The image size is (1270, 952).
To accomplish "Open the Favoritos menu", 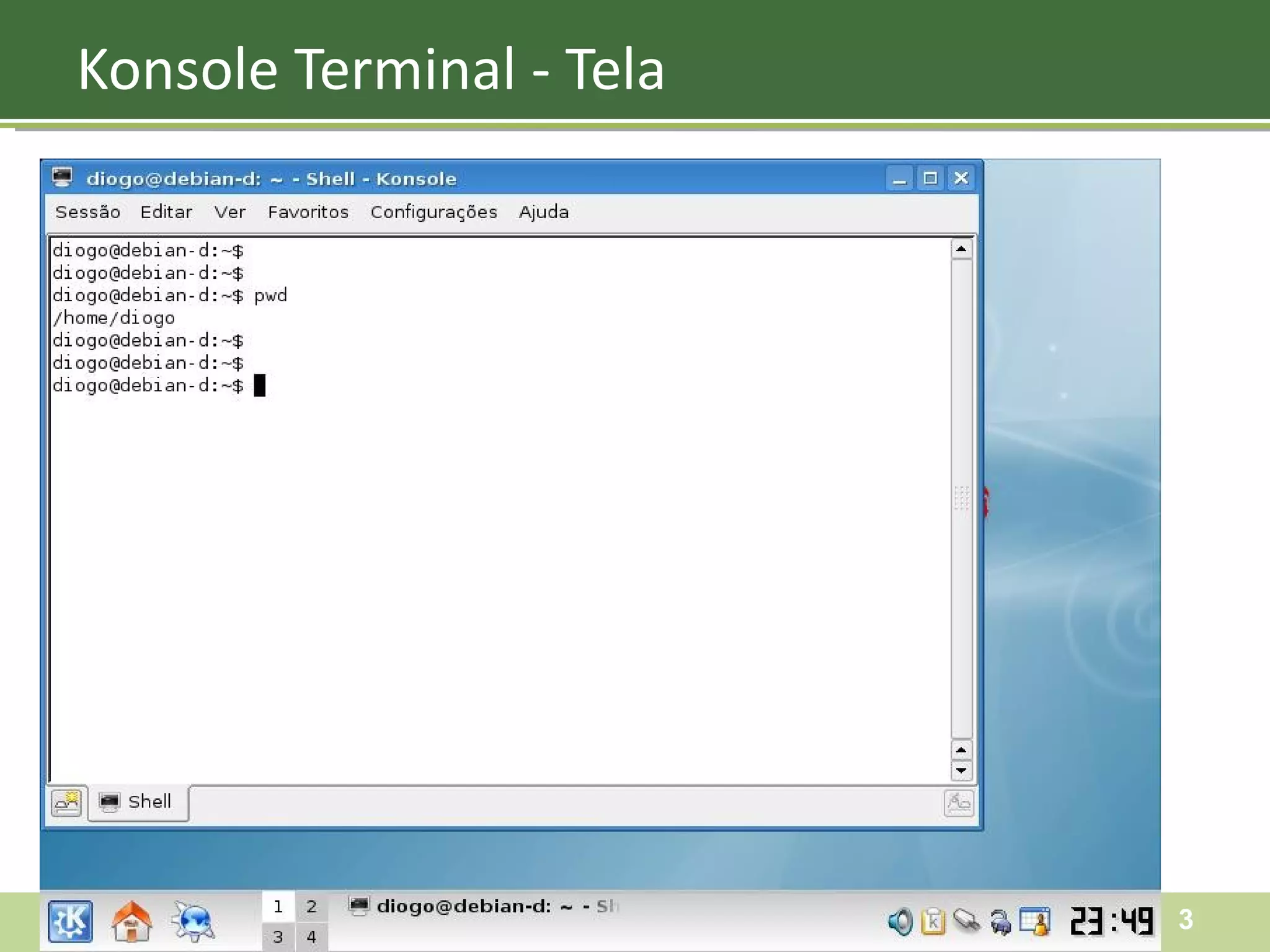I will 308,212.
